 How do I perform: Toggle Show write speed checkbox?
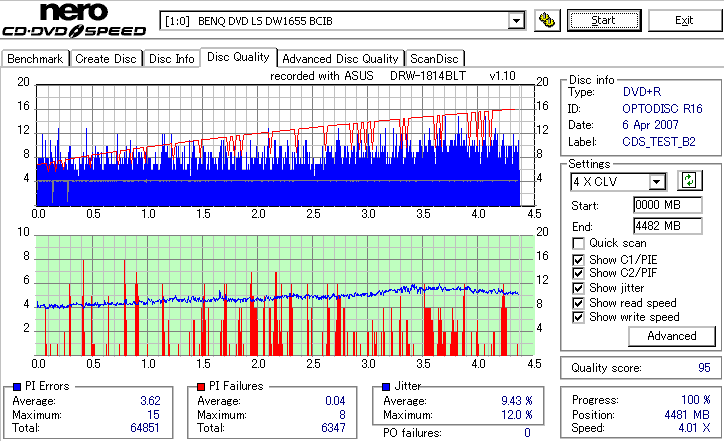(578, 317)
